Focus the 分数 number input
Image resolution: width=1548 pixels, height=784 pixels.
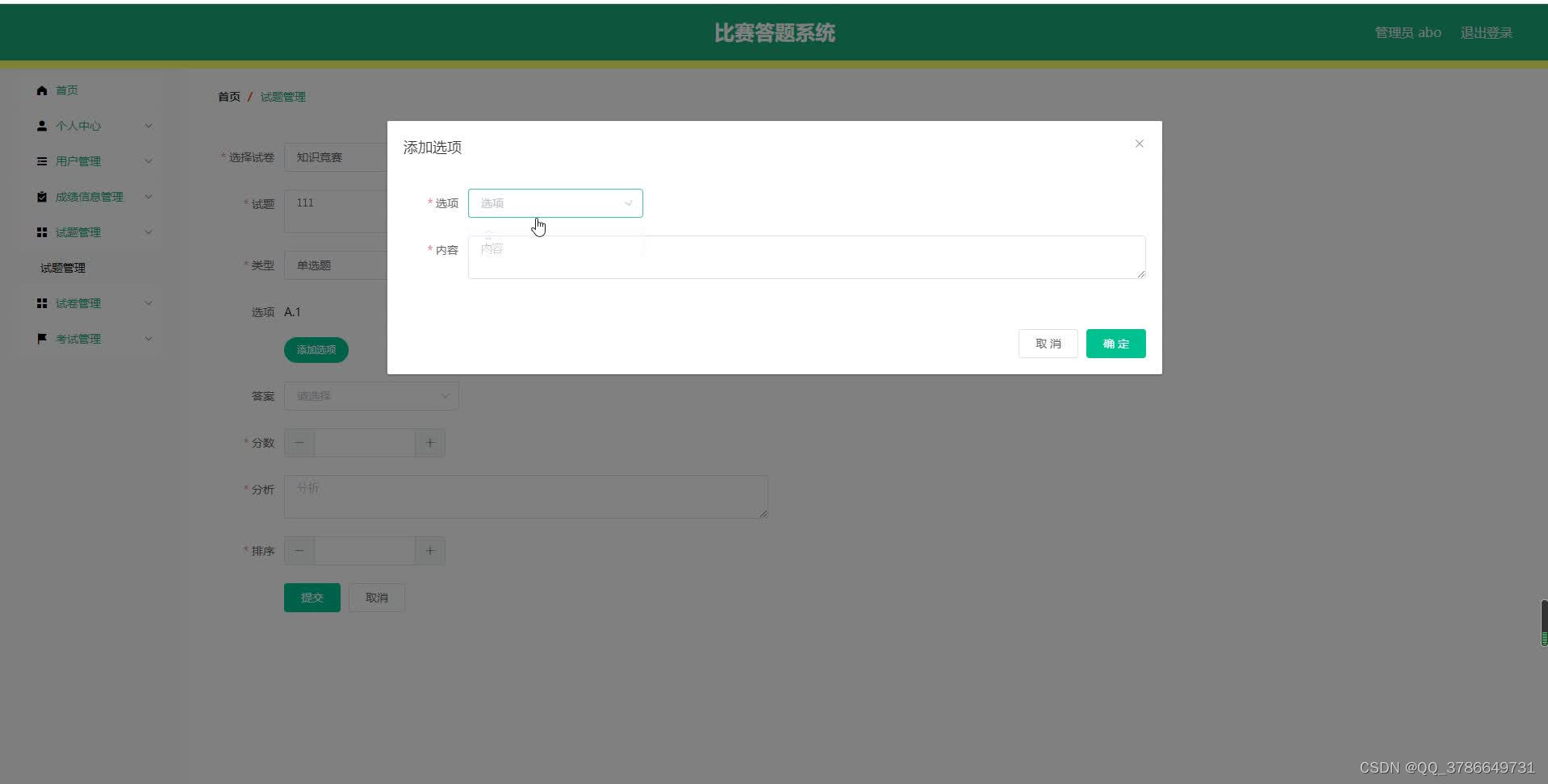coord(365,443)
